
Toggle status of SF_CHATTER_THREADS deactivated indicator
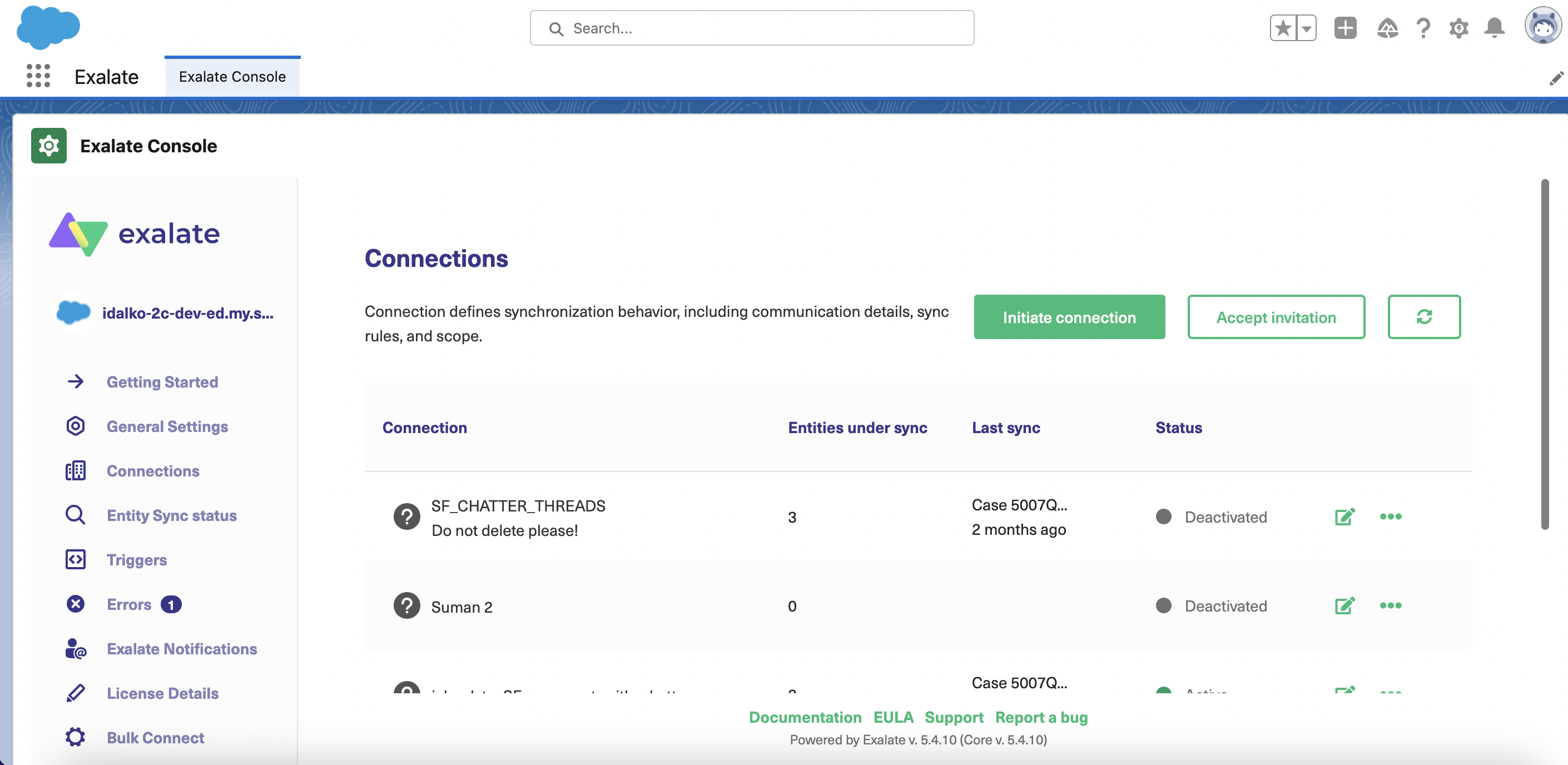point(1163,517)
